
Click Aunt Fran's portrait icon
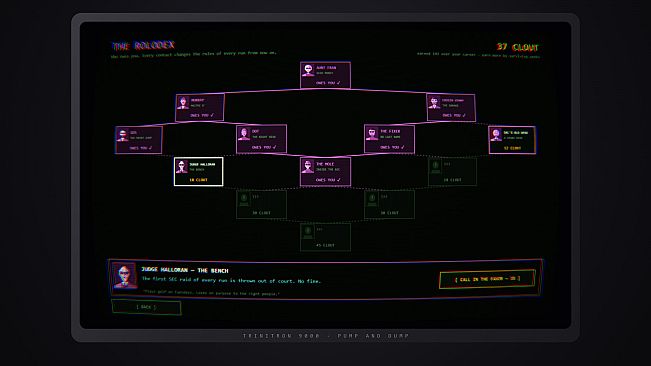pyautogui.click(x=308, y=70)
